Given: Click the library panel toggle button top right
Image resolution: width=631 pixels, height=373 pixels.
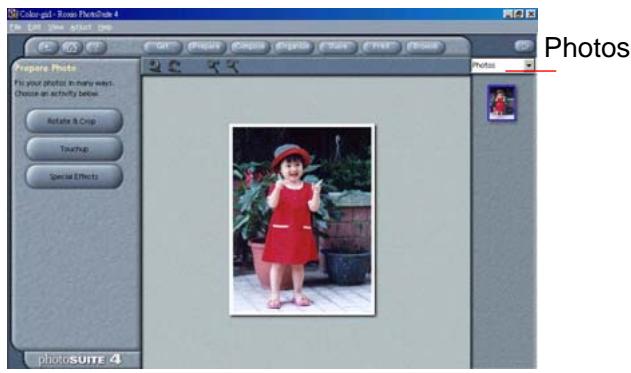Looking at the screenshot, I should (x=524, y=46).
